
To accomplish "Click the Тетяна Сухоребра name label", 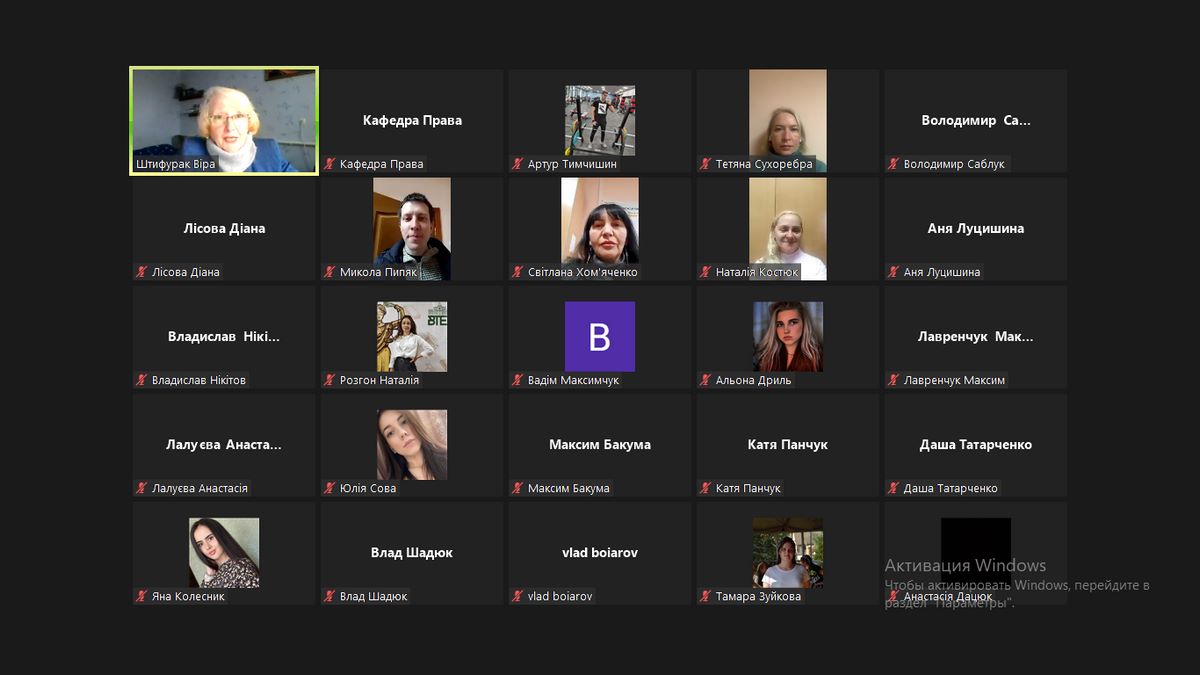I will point(764,164).
